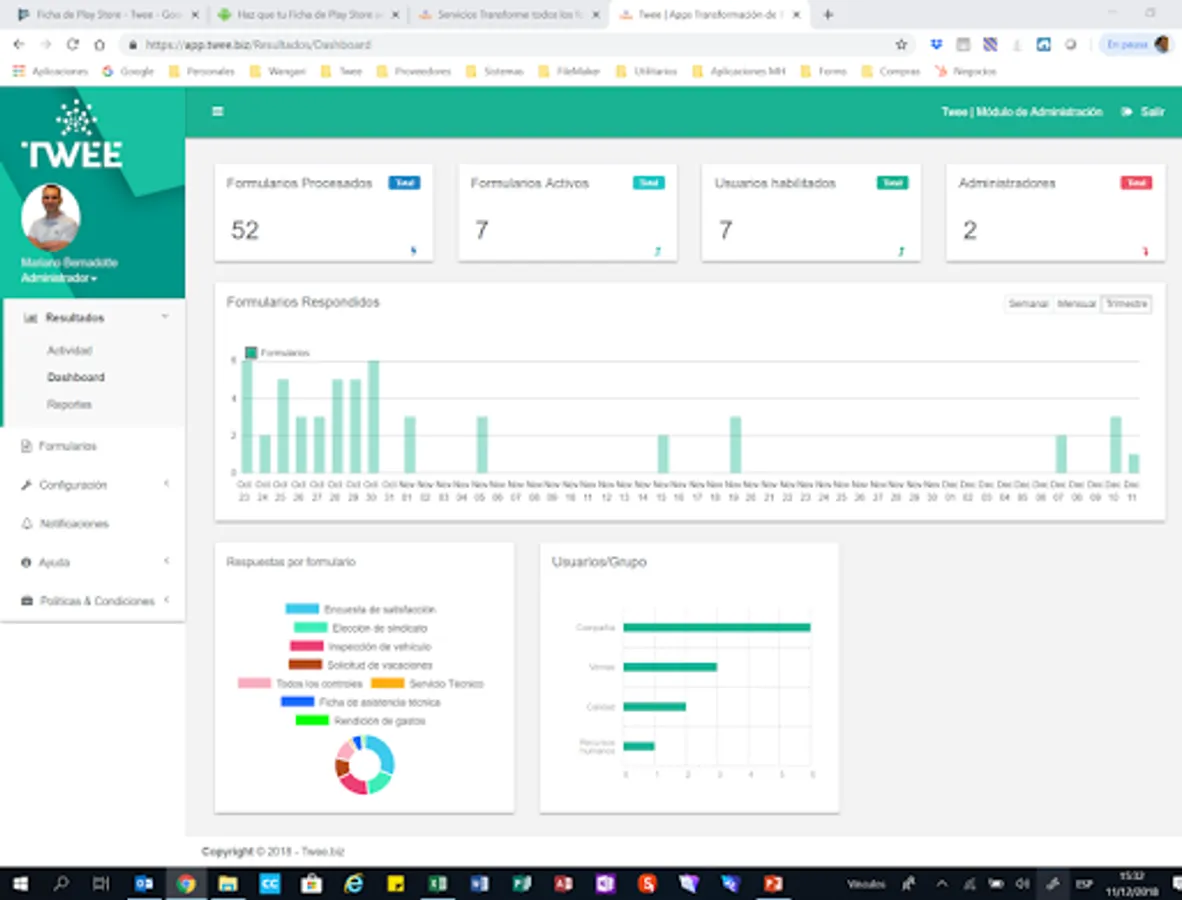Bookmark page with the star icon
This screenshot has height=900, width=1182.
(901, 45)
